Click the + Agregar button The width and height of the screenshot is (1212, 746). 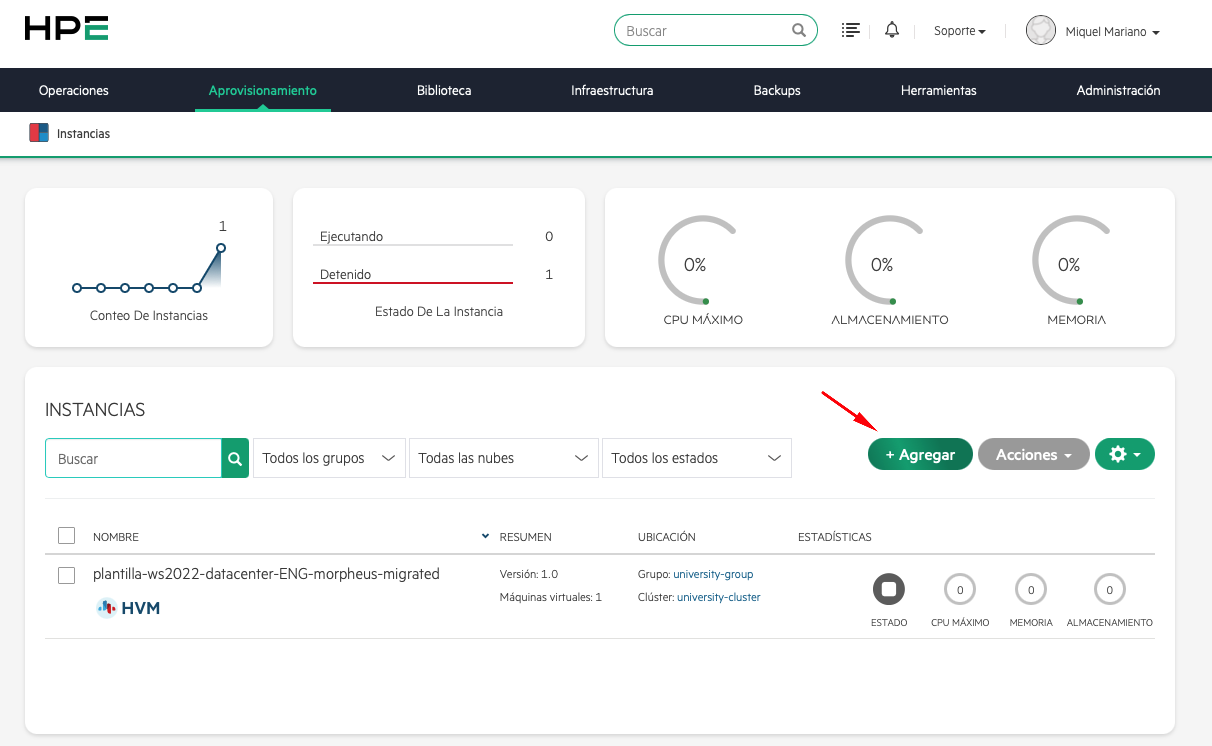tap(920, 454)
